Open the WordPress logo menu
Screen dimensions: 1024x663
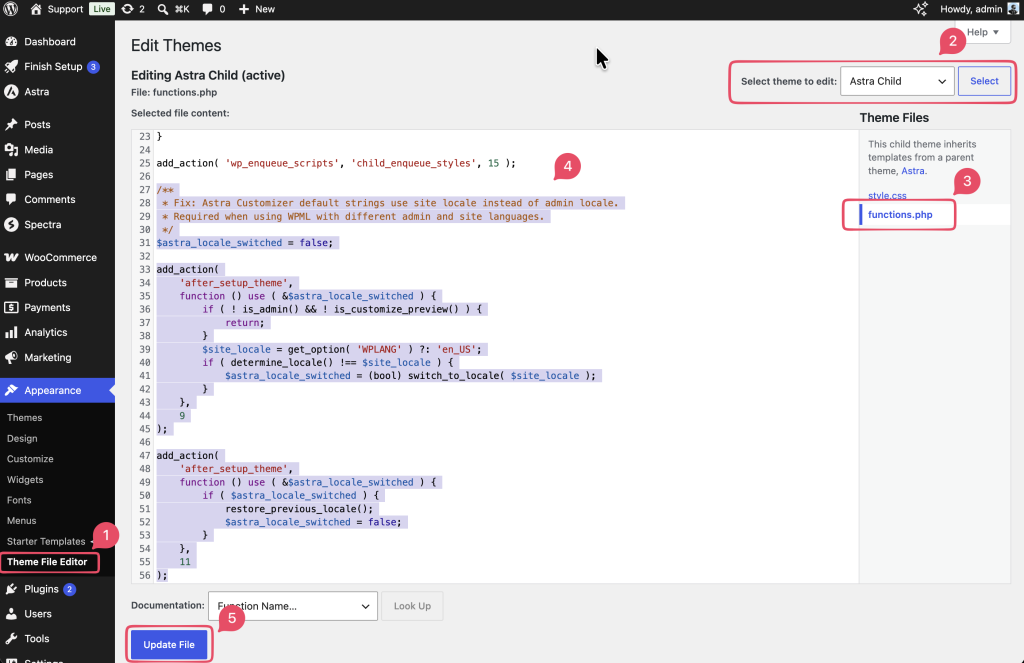(10, 9)
